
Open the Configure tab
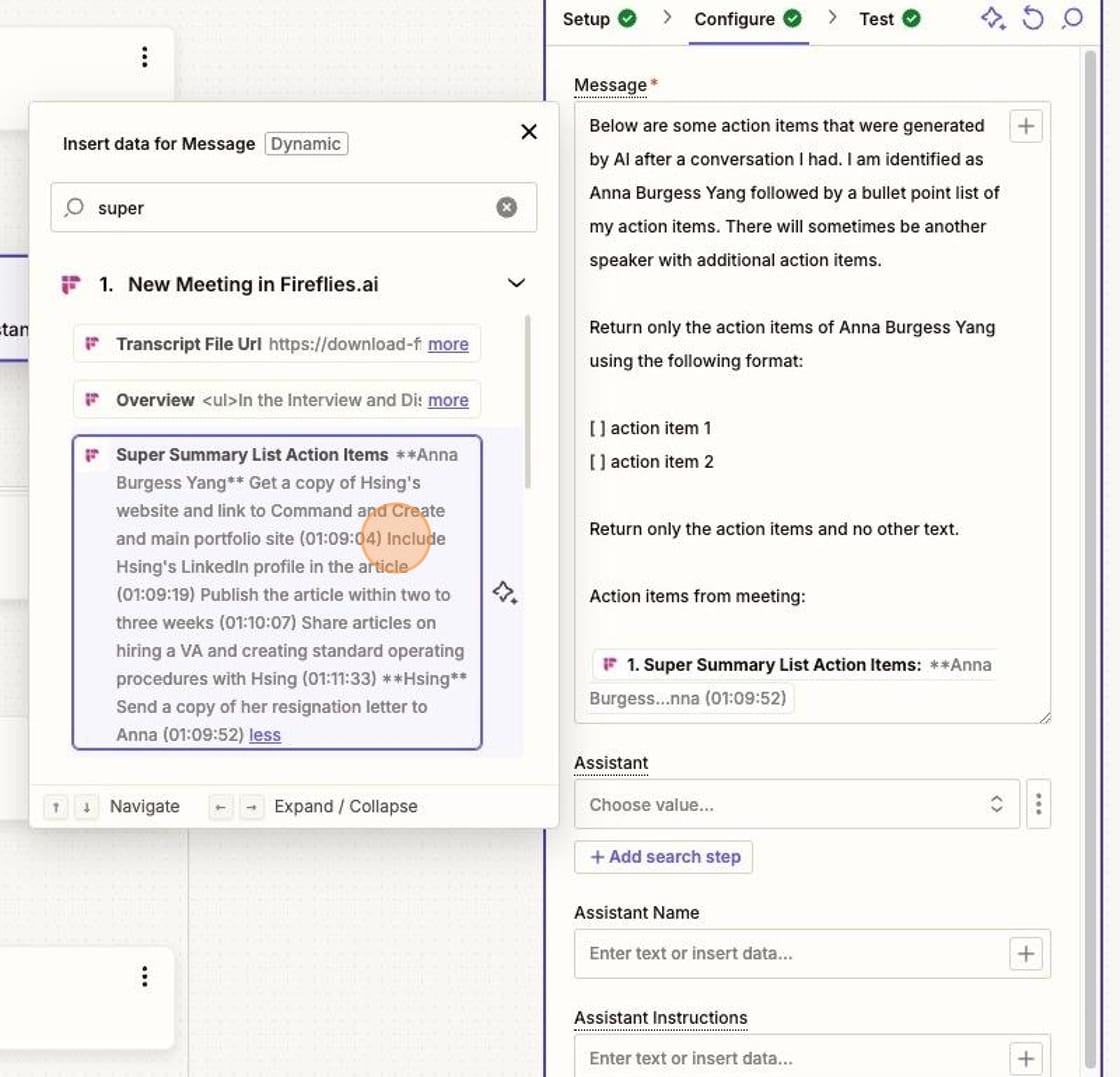pos(748,19)
